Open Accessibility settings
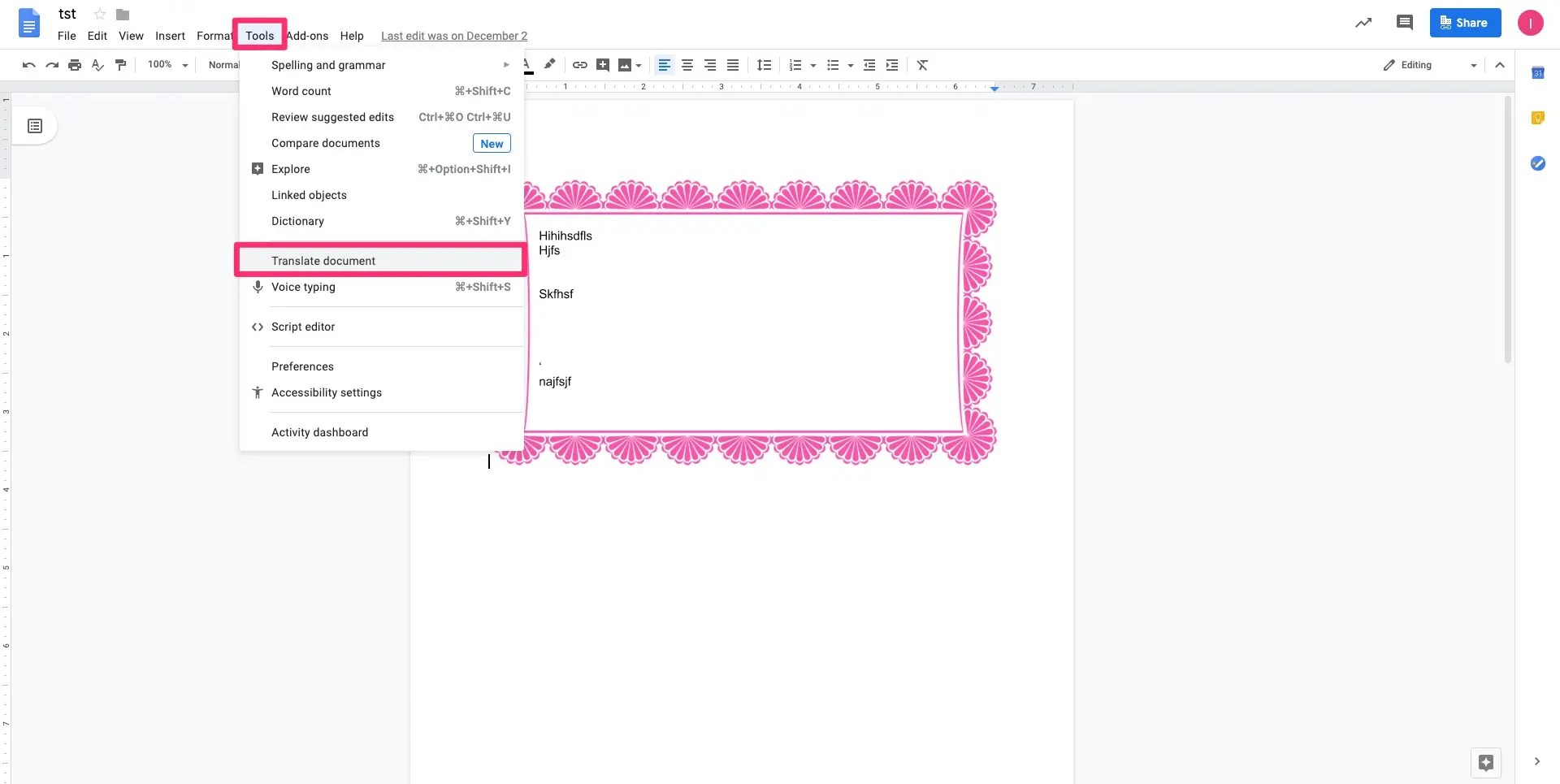The image size is (1560, 784). click(382, 392)
